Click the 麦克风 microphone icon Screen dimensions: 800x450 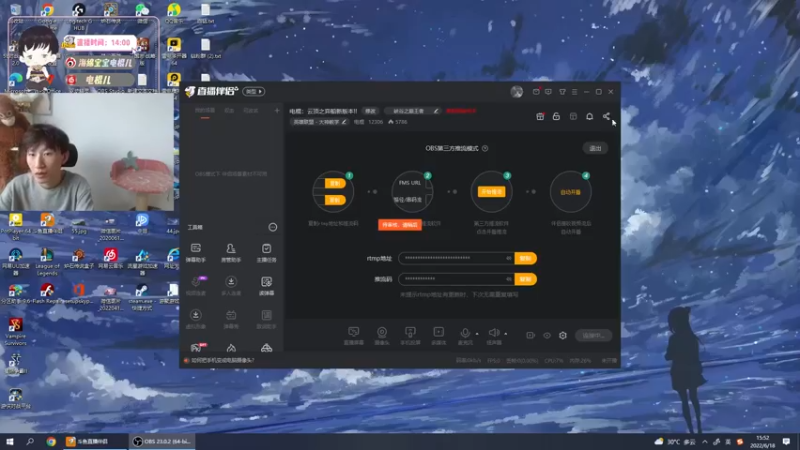point(465,334)
